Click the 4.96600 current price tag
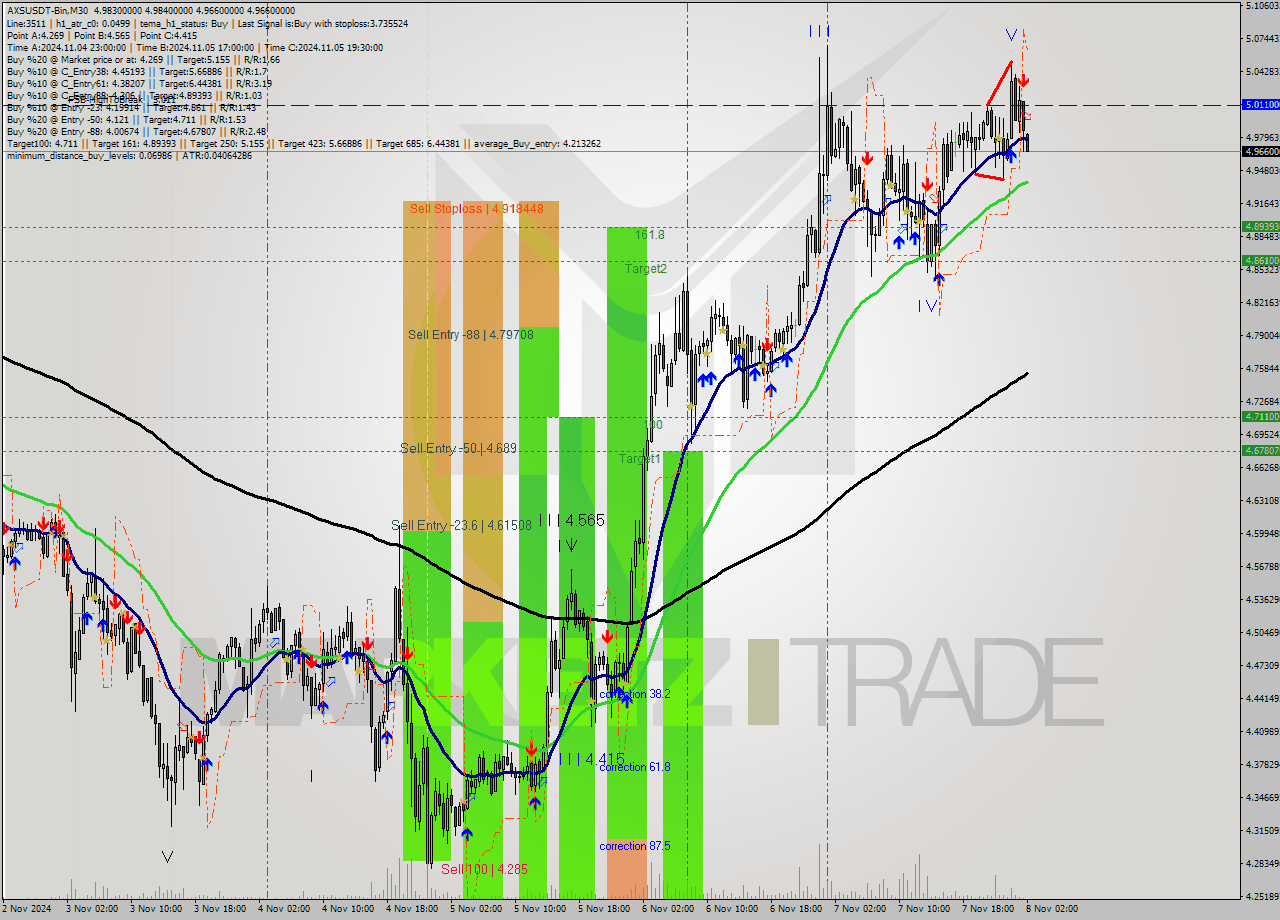 [x=1260, y=151]
